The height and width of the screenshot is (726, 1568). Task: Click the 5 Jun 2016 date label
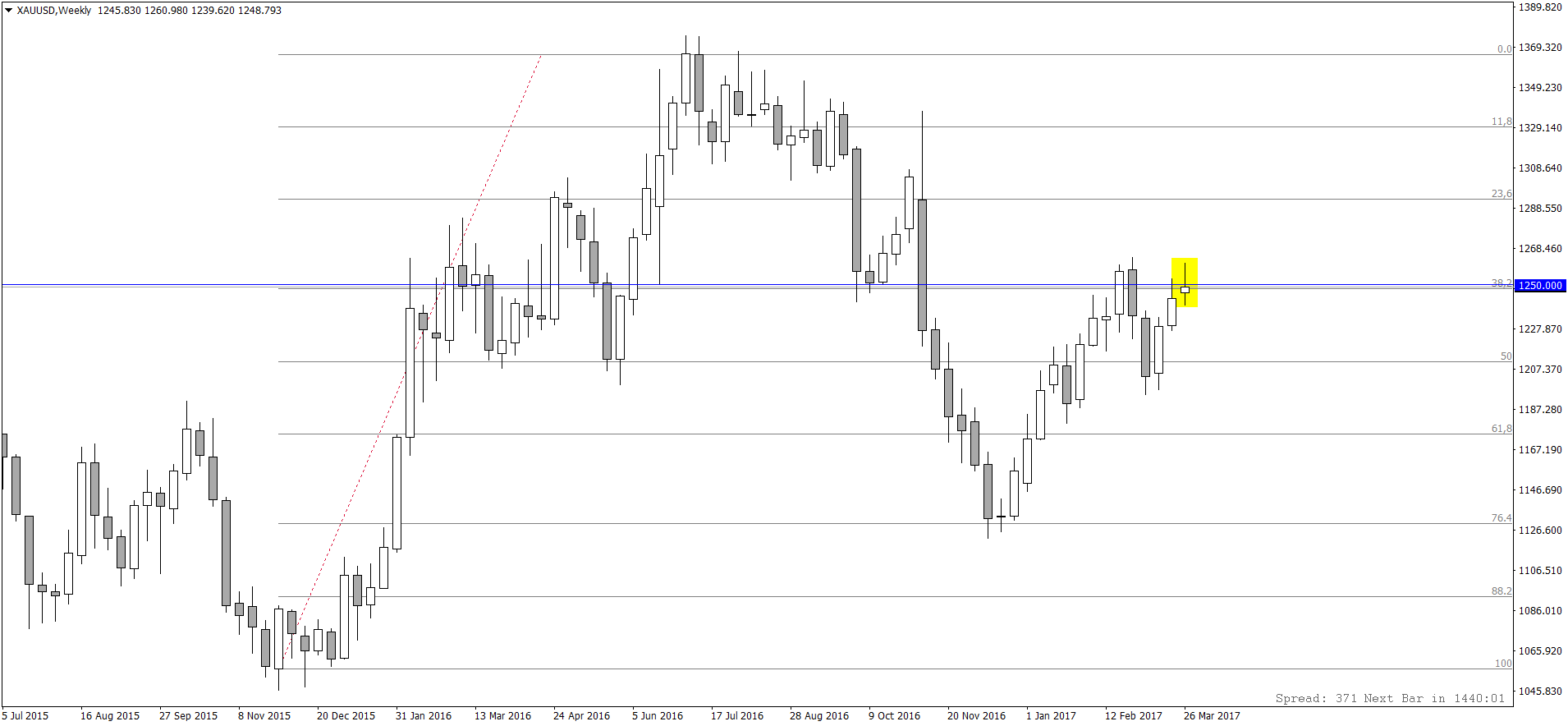[658, 716]
